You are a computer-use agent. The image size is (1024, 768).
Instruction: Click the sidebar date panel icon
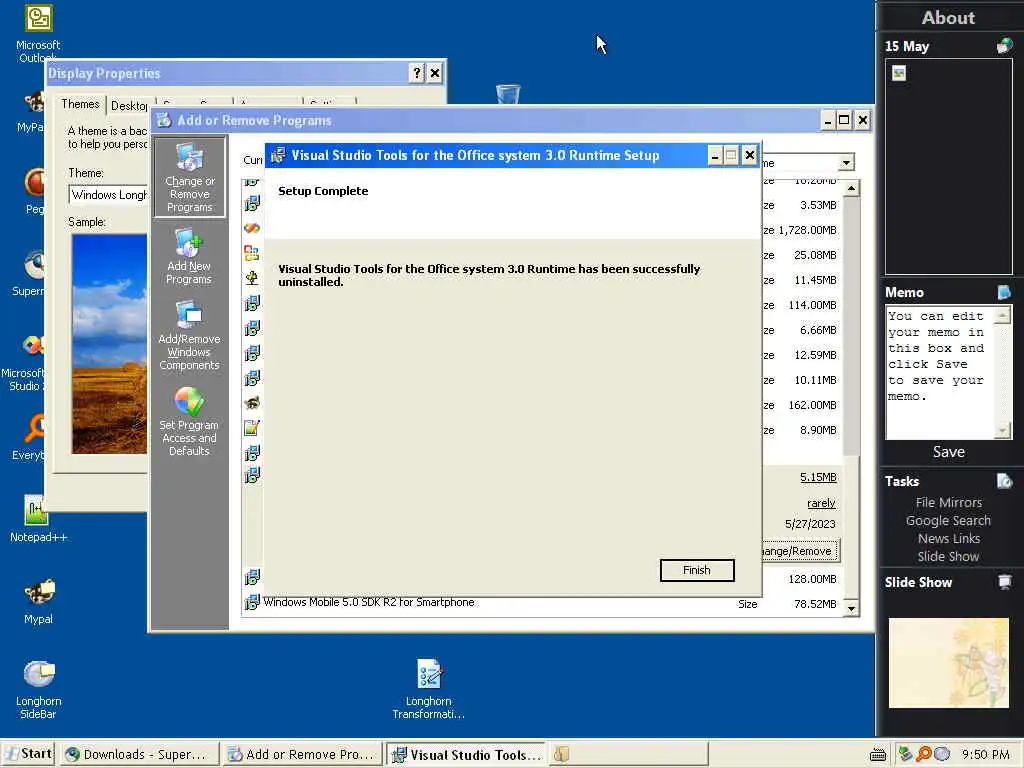(1004, 46)
